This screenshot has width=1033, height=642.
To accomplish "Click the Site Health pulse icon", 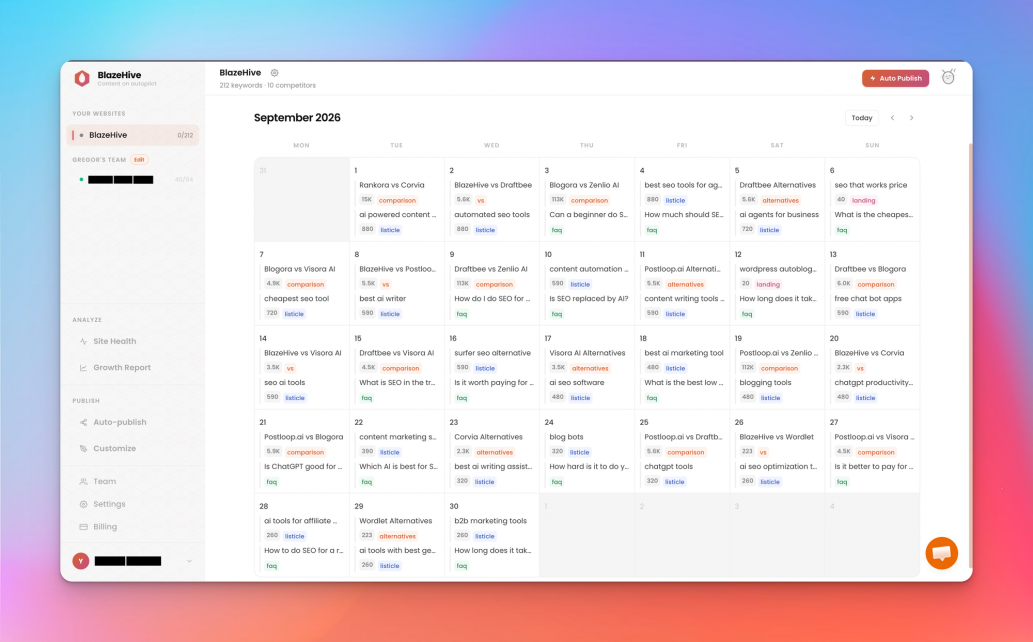I will [x=84, y=341].
